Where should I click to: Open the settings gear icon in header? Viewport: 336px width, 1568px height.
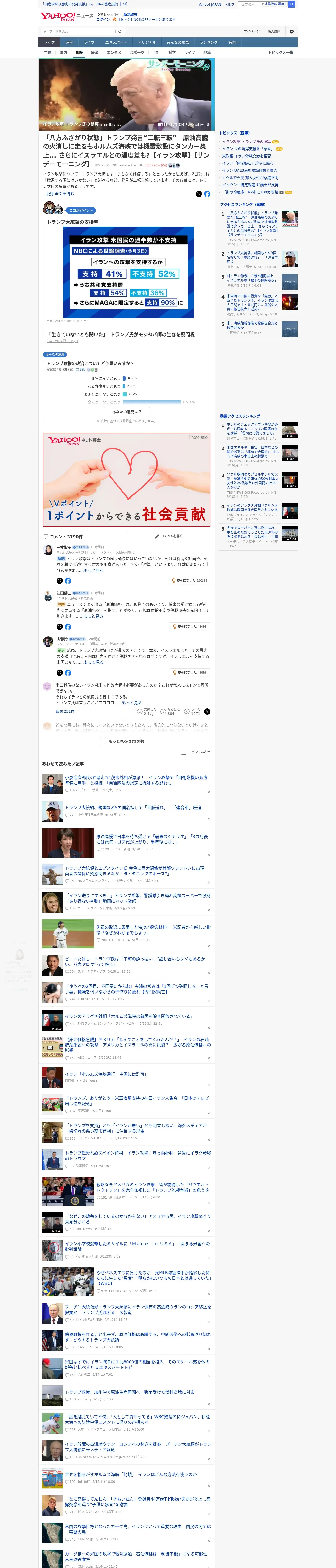292,31
